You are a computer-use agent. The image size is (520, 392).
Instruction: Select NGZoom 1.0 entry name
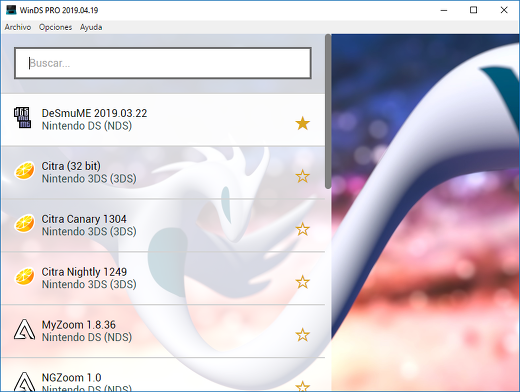[x=71, y=378]
